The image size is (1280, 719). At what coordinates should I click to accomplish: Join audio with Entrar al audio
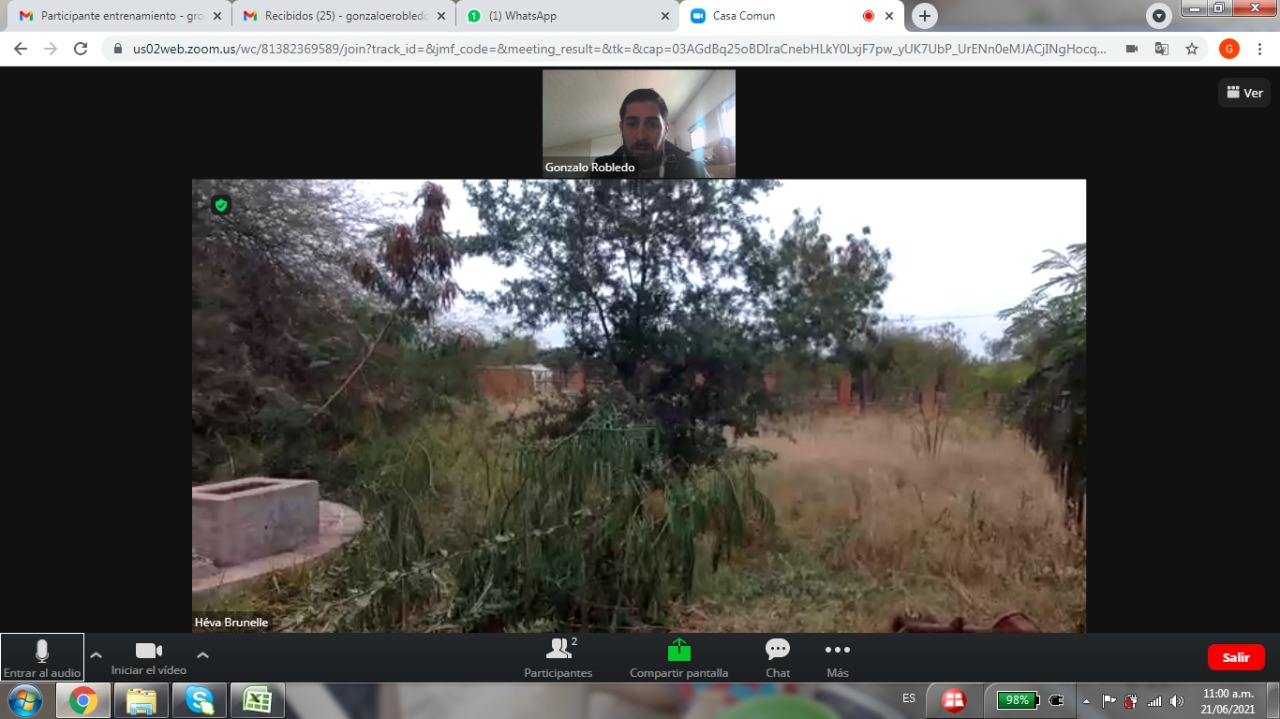click(42, 657)
